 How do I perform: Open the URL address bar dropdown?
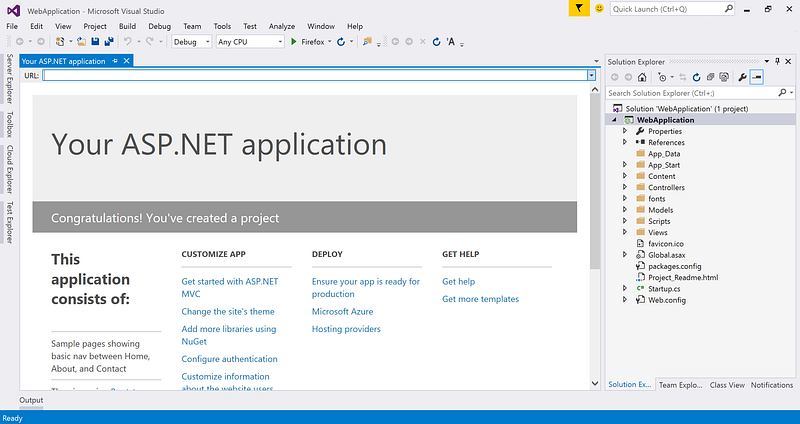click(x=591, y=76)
